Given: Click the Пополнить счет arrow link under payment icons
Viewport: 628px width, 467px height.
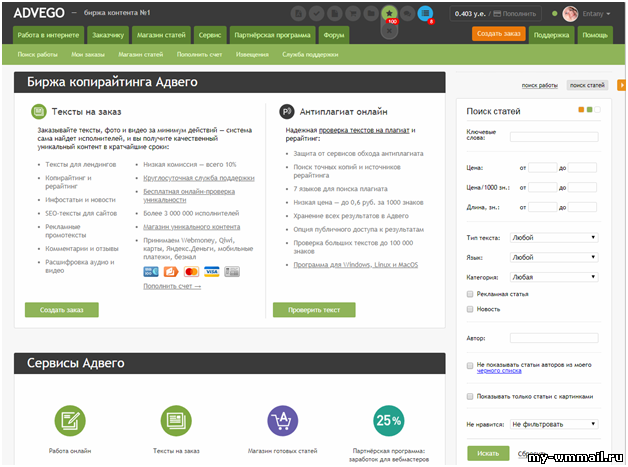Looking at the screenshot, I should click(172, 286).
